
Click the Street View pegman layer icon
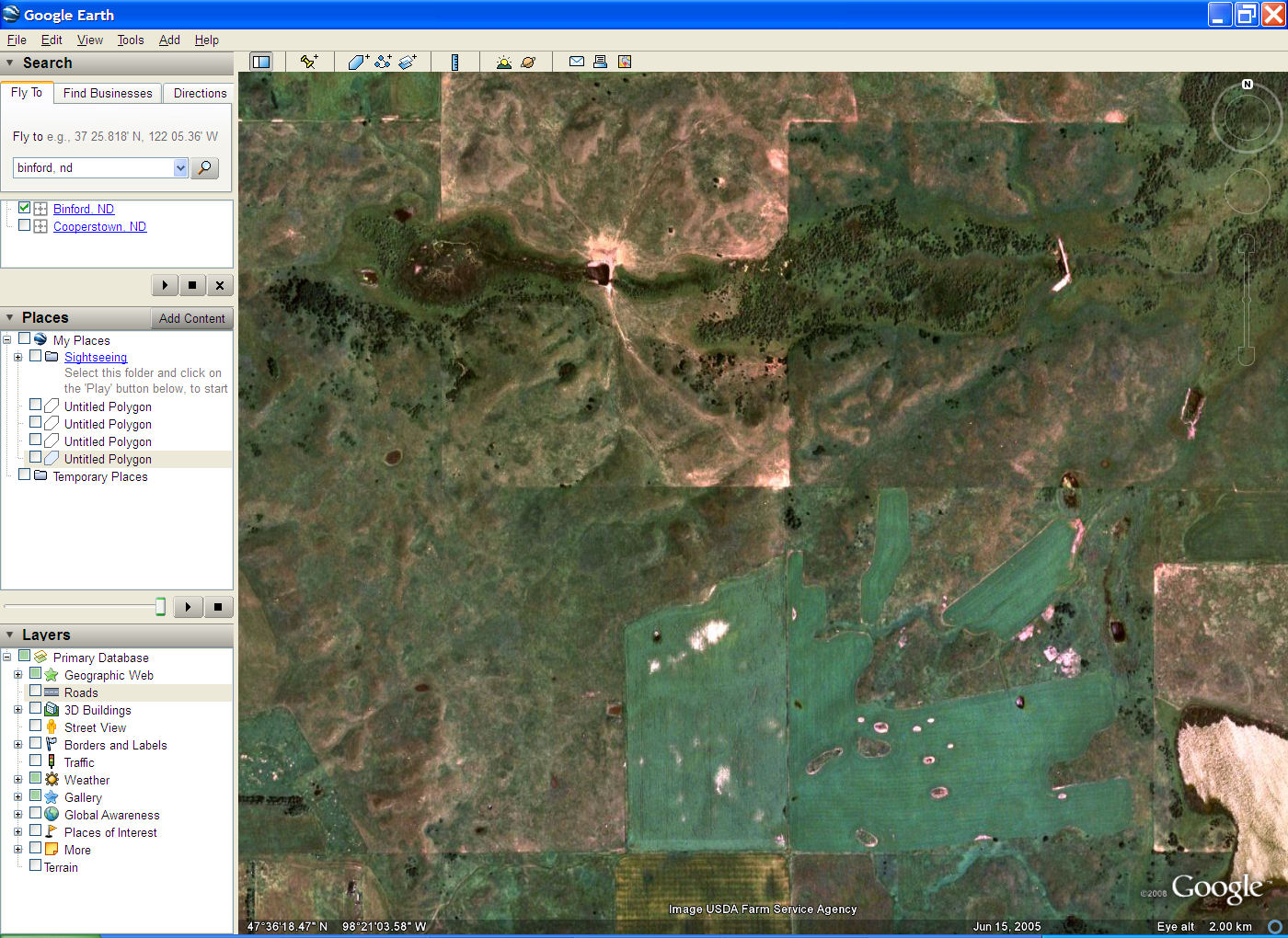tap(52, 726)
